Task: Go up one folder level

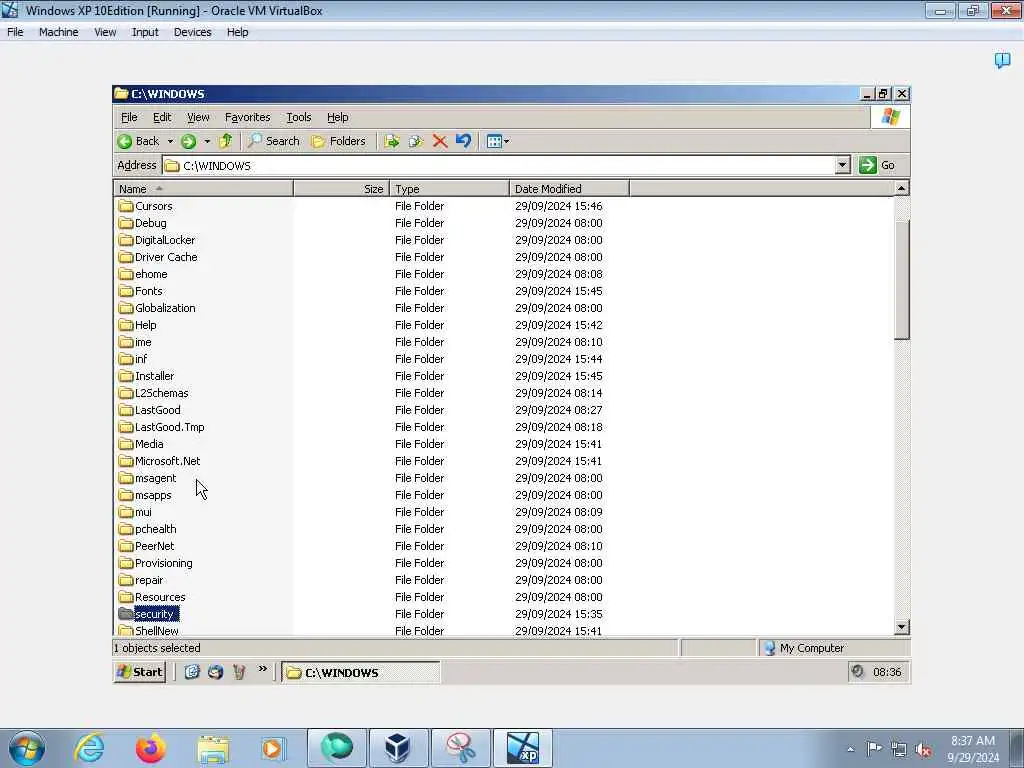Action: [226, 141]
